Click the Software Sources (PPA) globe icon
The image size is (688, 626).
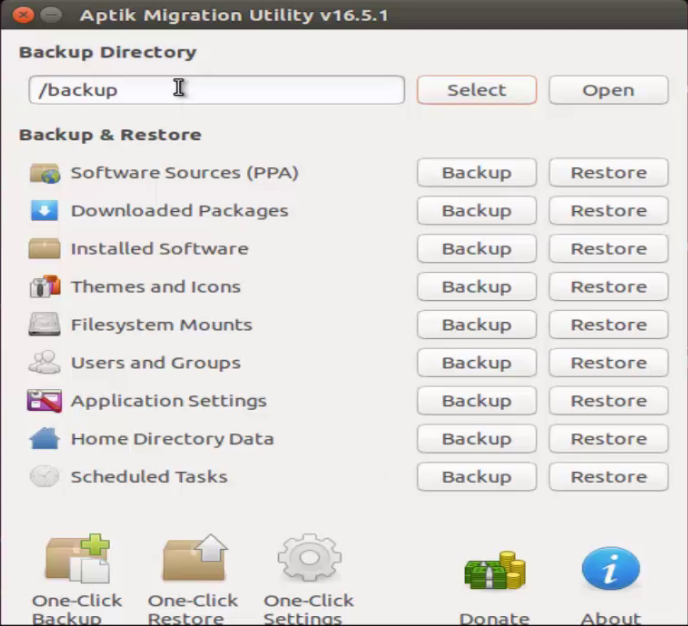[44, 173]
